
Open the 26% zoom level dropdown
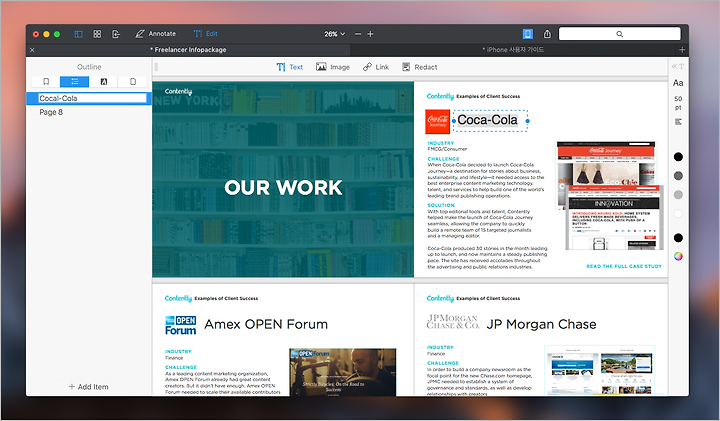pos(334,34)
